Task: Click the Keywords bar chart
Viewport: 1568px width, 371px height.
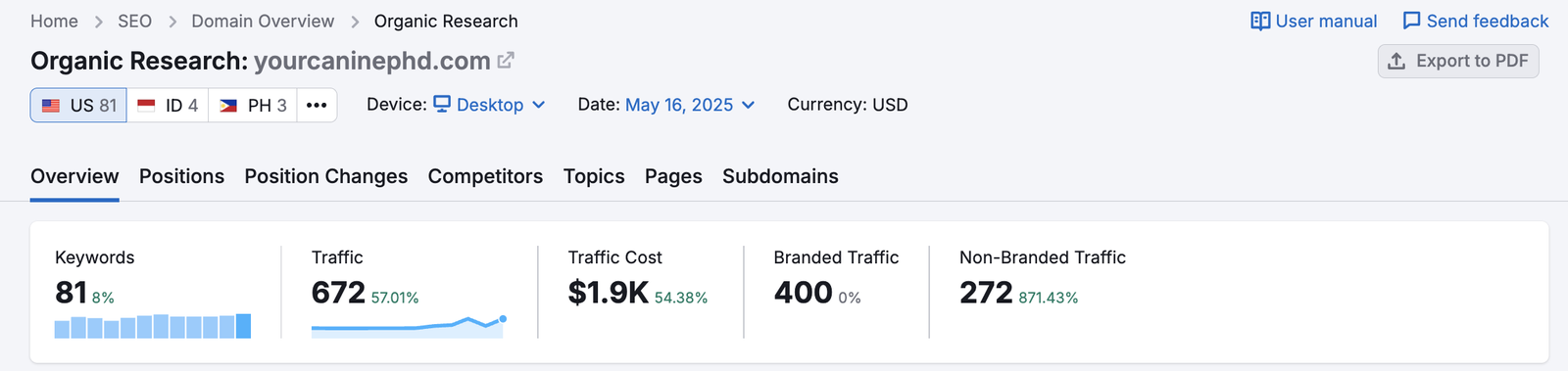Action: coord(153,326)
